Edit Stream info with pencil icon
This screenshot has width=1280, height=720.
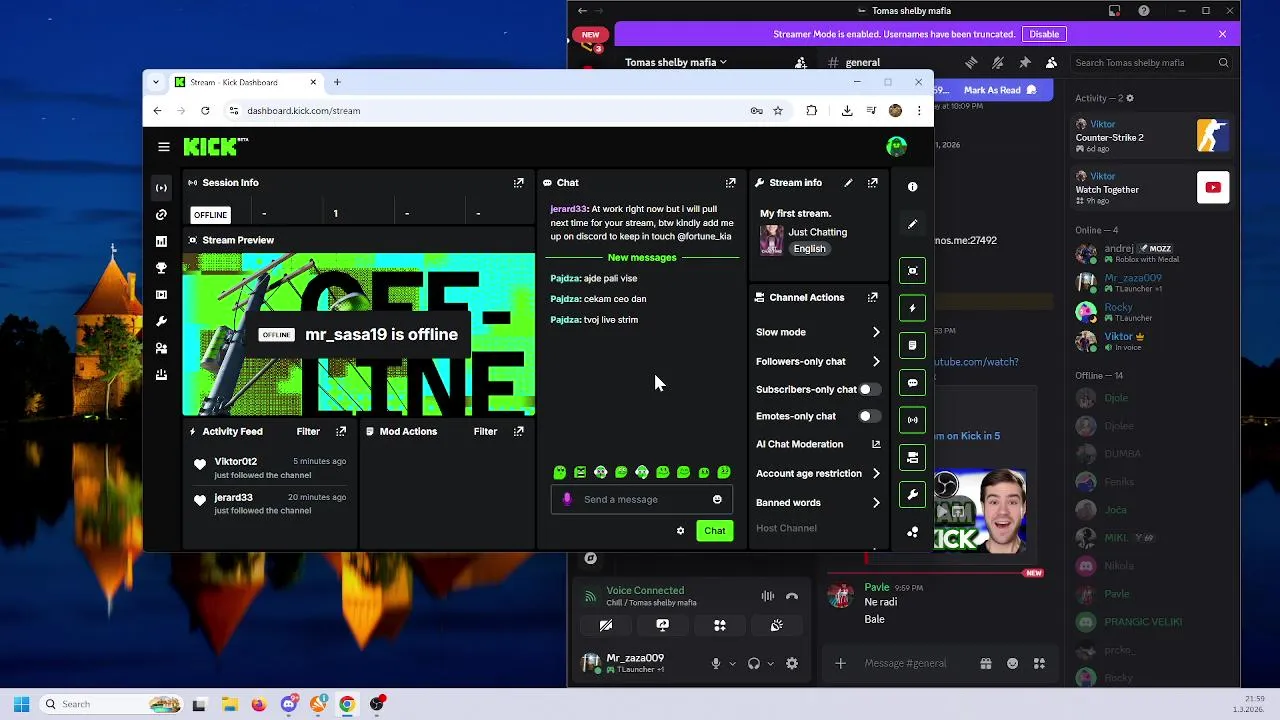click(848, 183)
